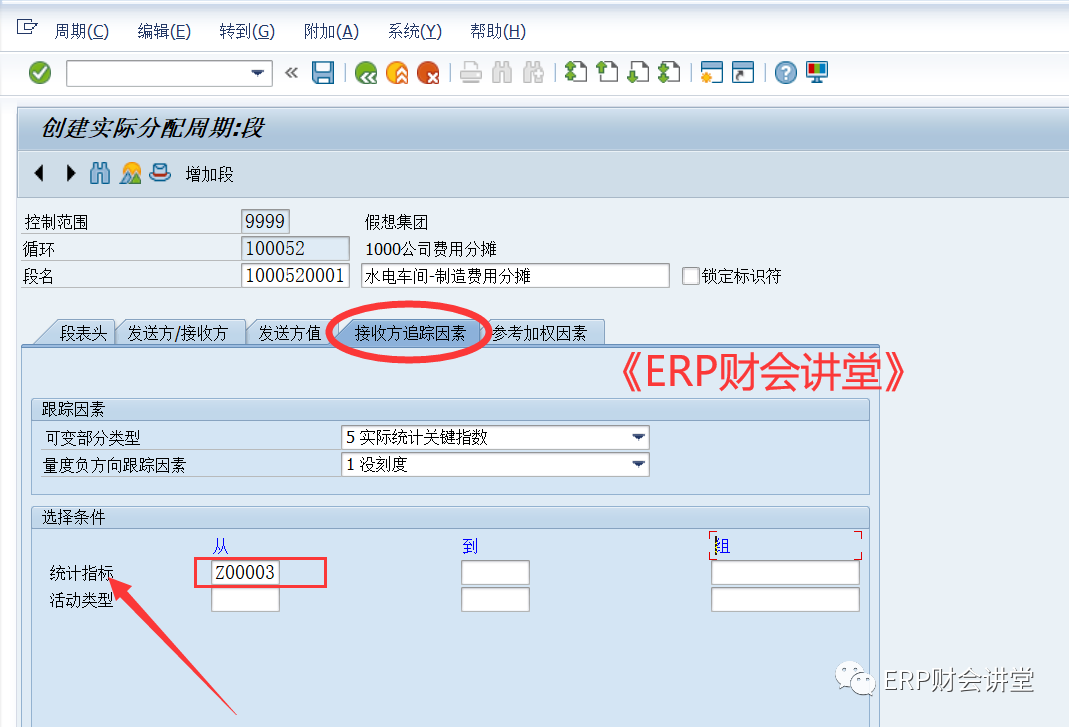The height and width of the screenshot is (727, 1069).
Task: Click the 统计指标 from field containing Z00003
Action: tap(245, 573)
